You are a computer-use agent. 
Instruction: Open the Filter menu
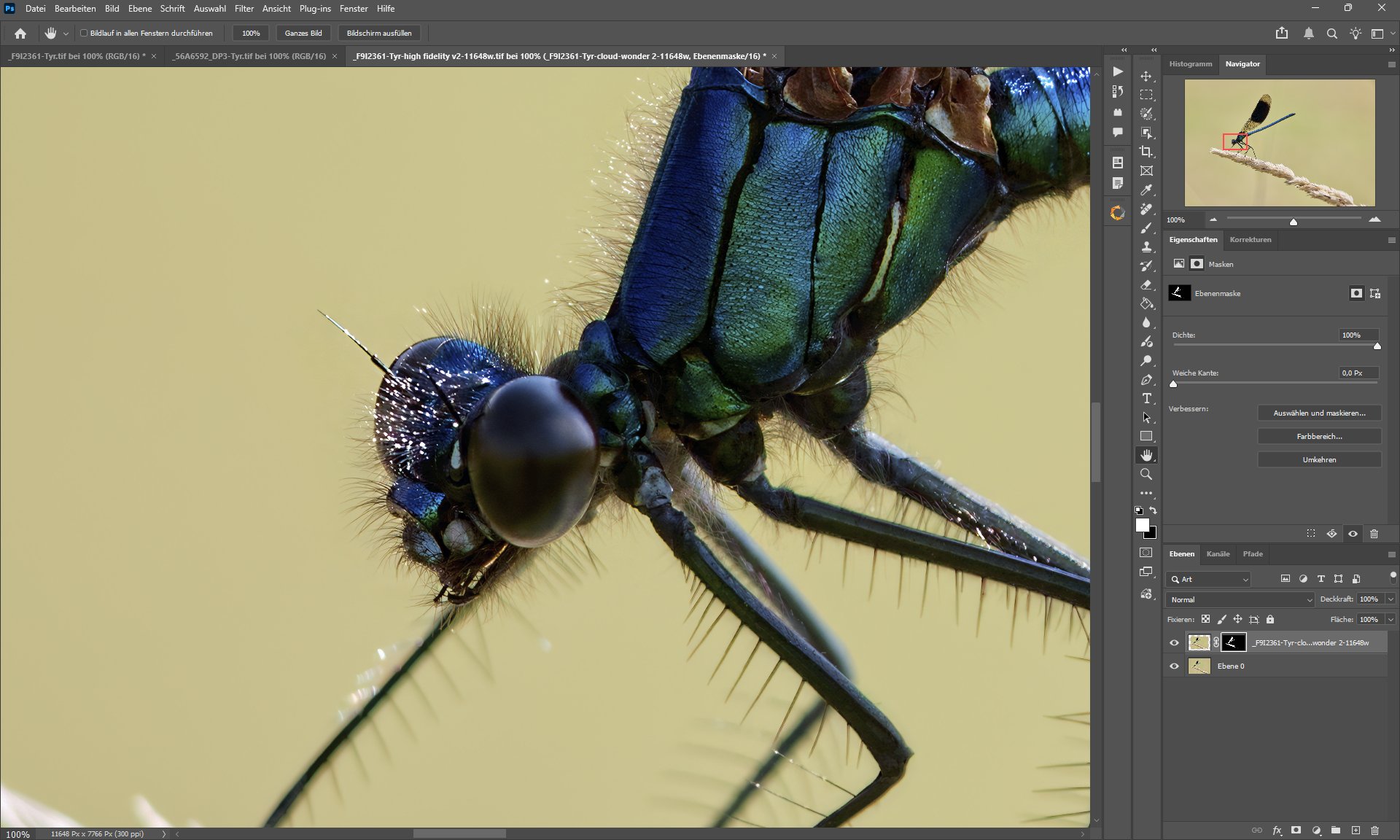pyautogui.click(x=244, y=9)
